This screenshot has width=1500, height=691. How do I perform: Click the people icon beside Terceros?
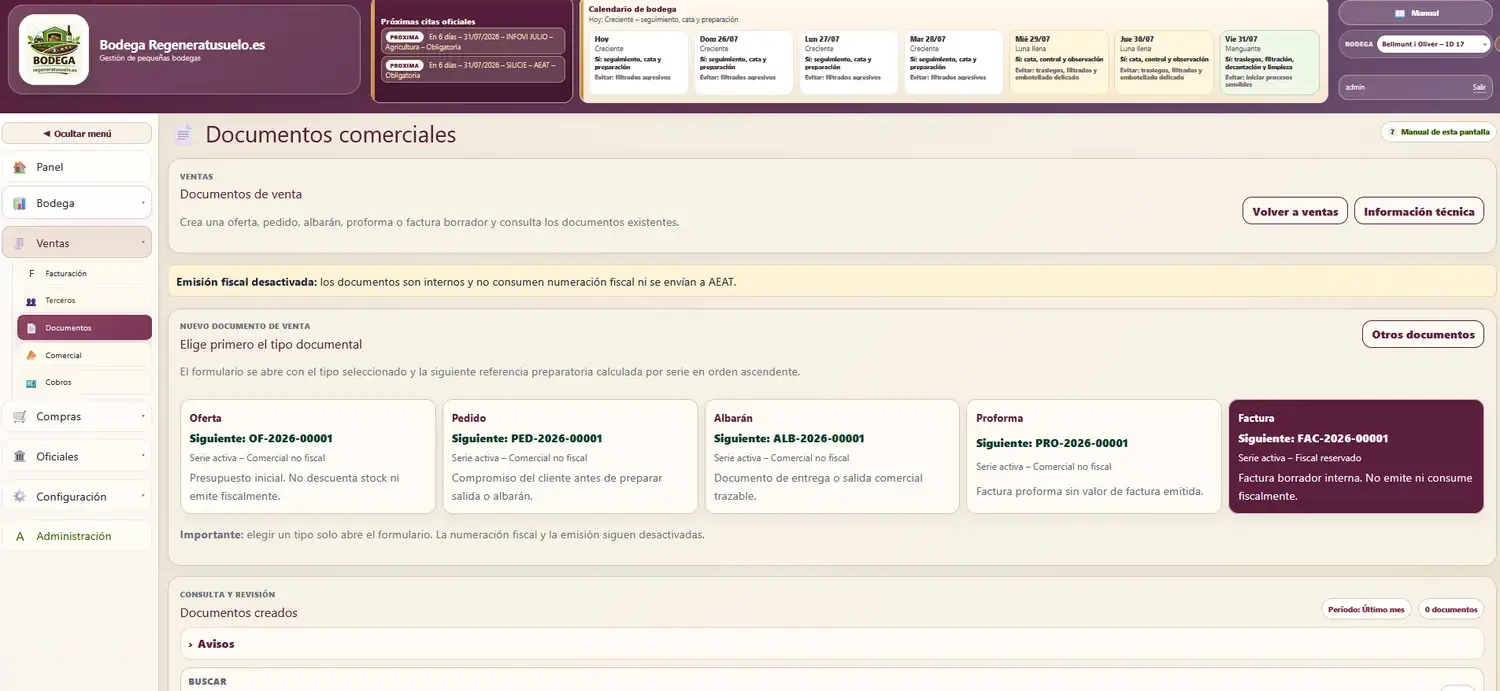tap(31, 300)
